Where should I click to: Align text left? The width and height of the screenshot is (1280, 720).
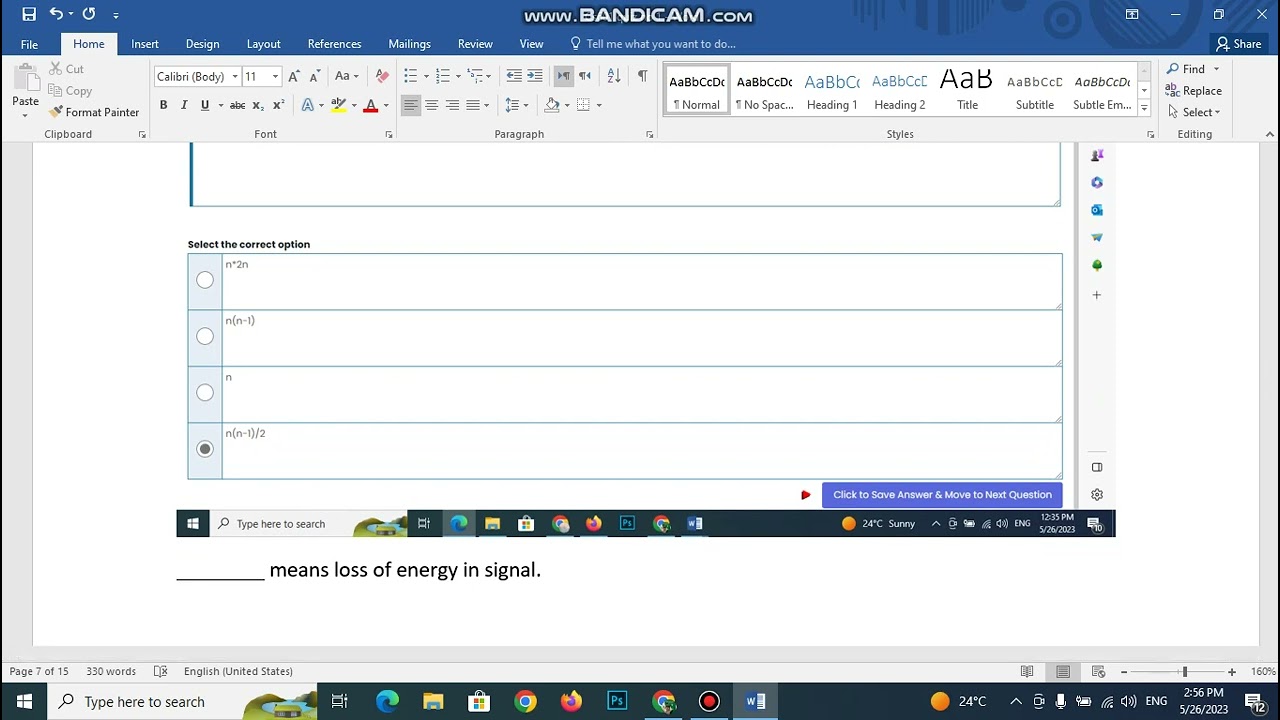(x=411, y=105)
